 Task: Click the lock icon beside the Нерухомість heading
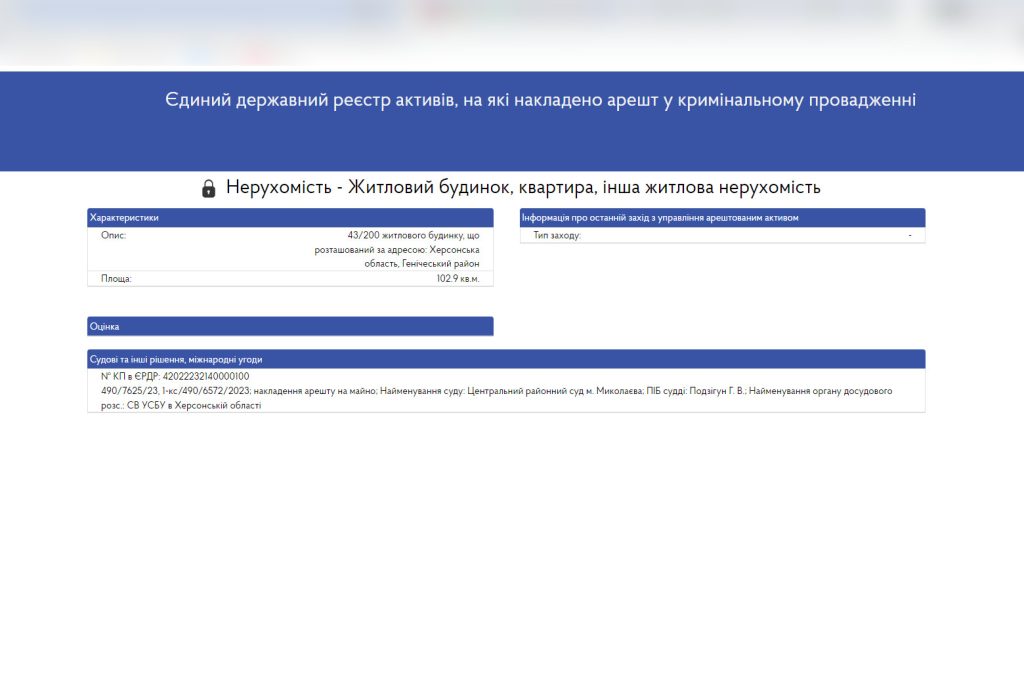208,188
